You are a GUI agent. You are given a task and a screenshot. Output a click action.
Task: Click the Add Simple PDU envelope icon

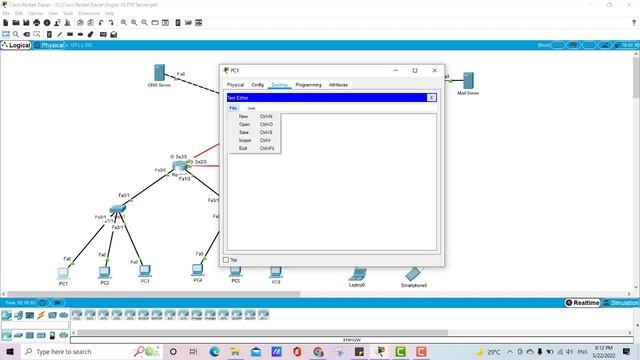103,34
